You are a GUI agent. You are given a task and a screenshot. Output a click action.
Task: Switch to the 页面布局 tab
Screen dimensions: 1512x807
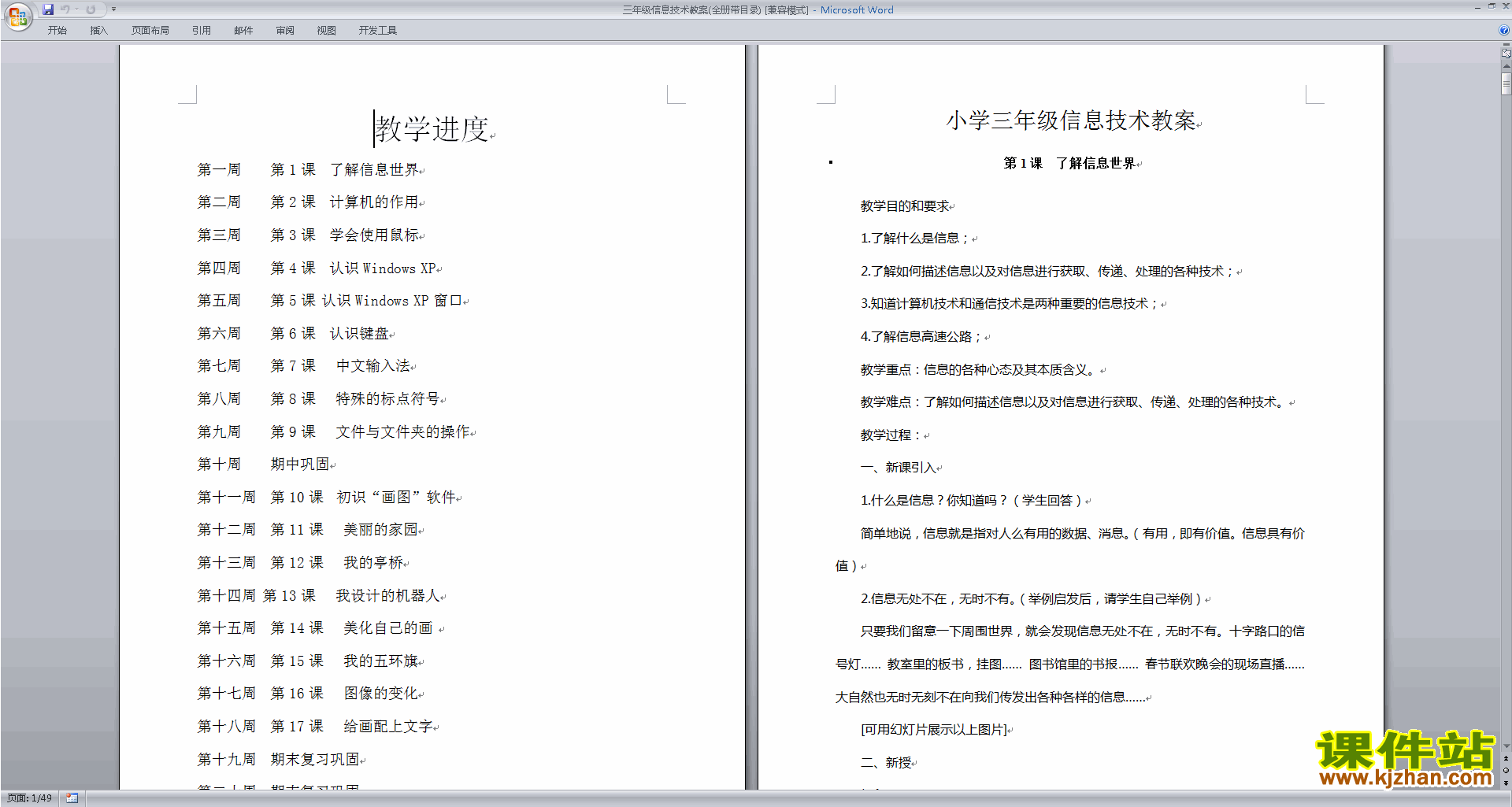[150, 31]
